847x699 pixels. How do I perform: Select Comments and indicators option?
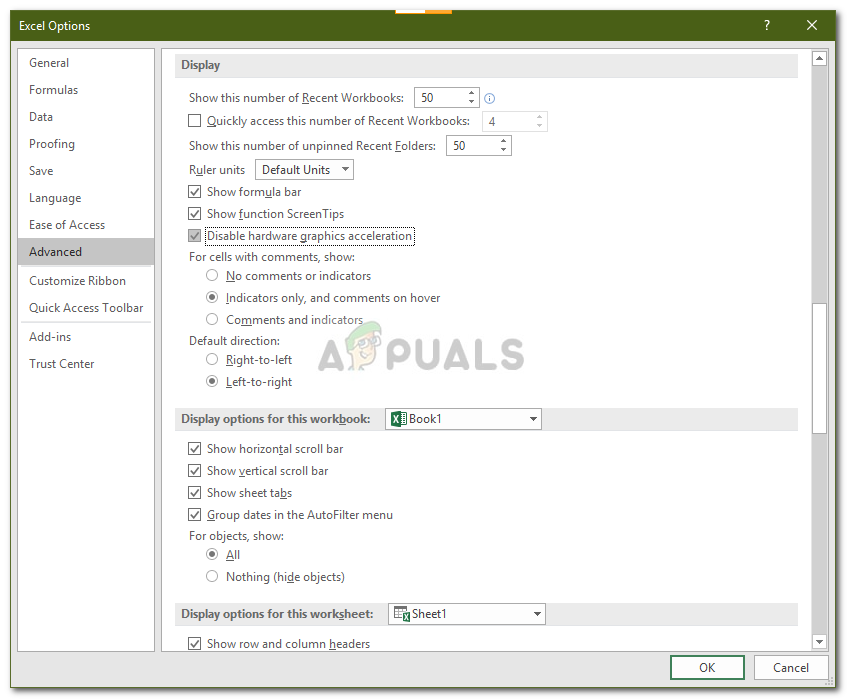tap(212, 320)
